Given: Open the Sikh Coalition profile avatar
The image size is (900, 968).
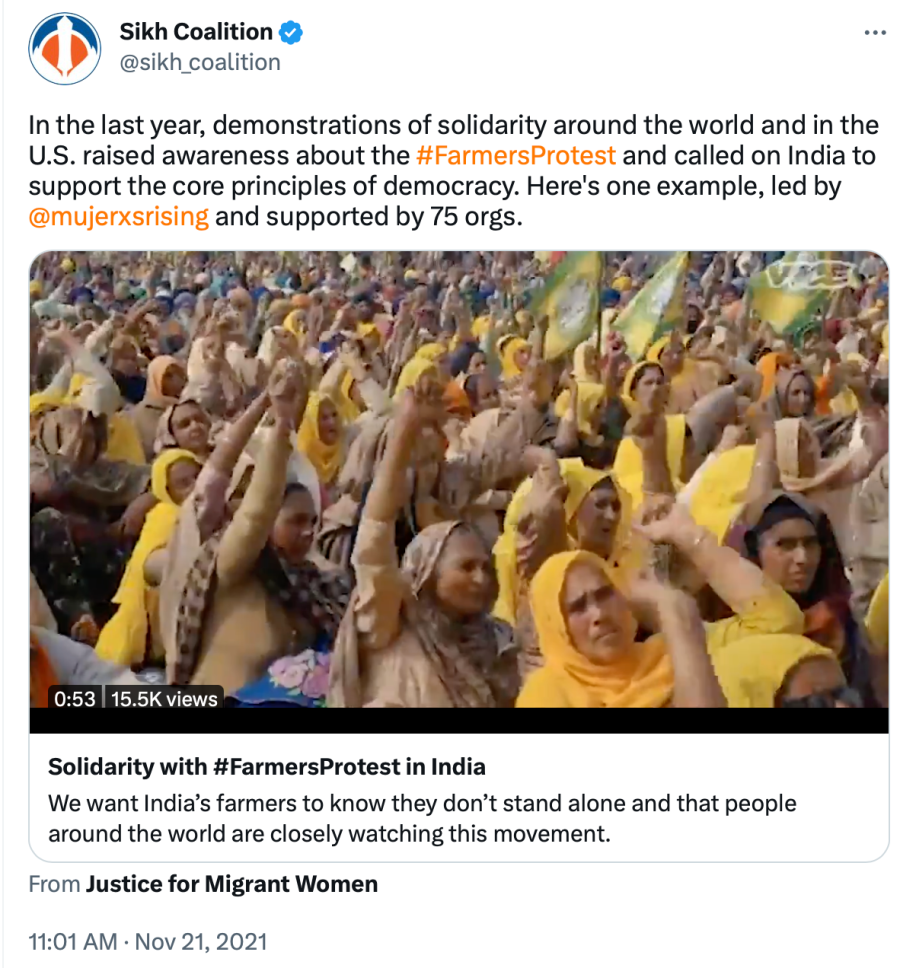Looking at the screenshot, I should pos(65,48).
